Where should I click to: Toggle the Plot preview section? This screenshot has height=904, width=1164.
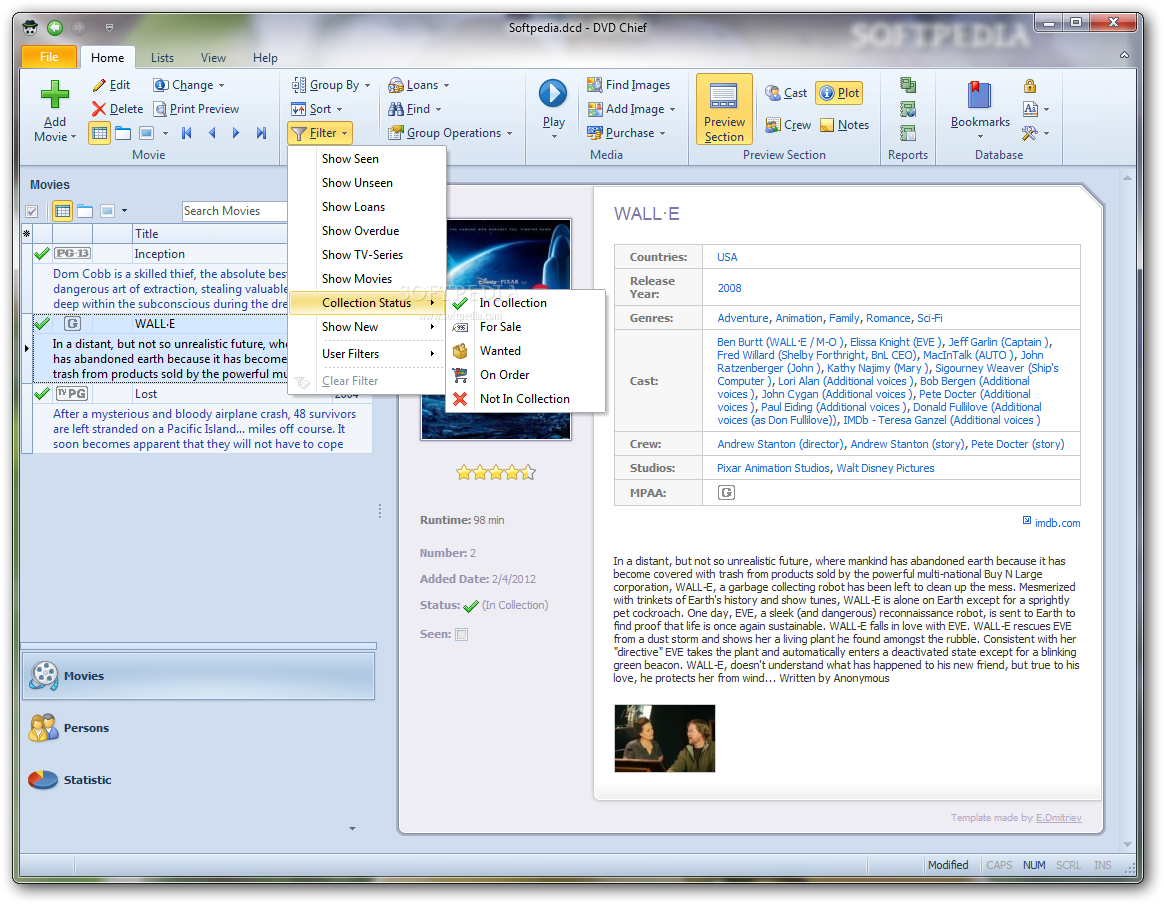839,93
